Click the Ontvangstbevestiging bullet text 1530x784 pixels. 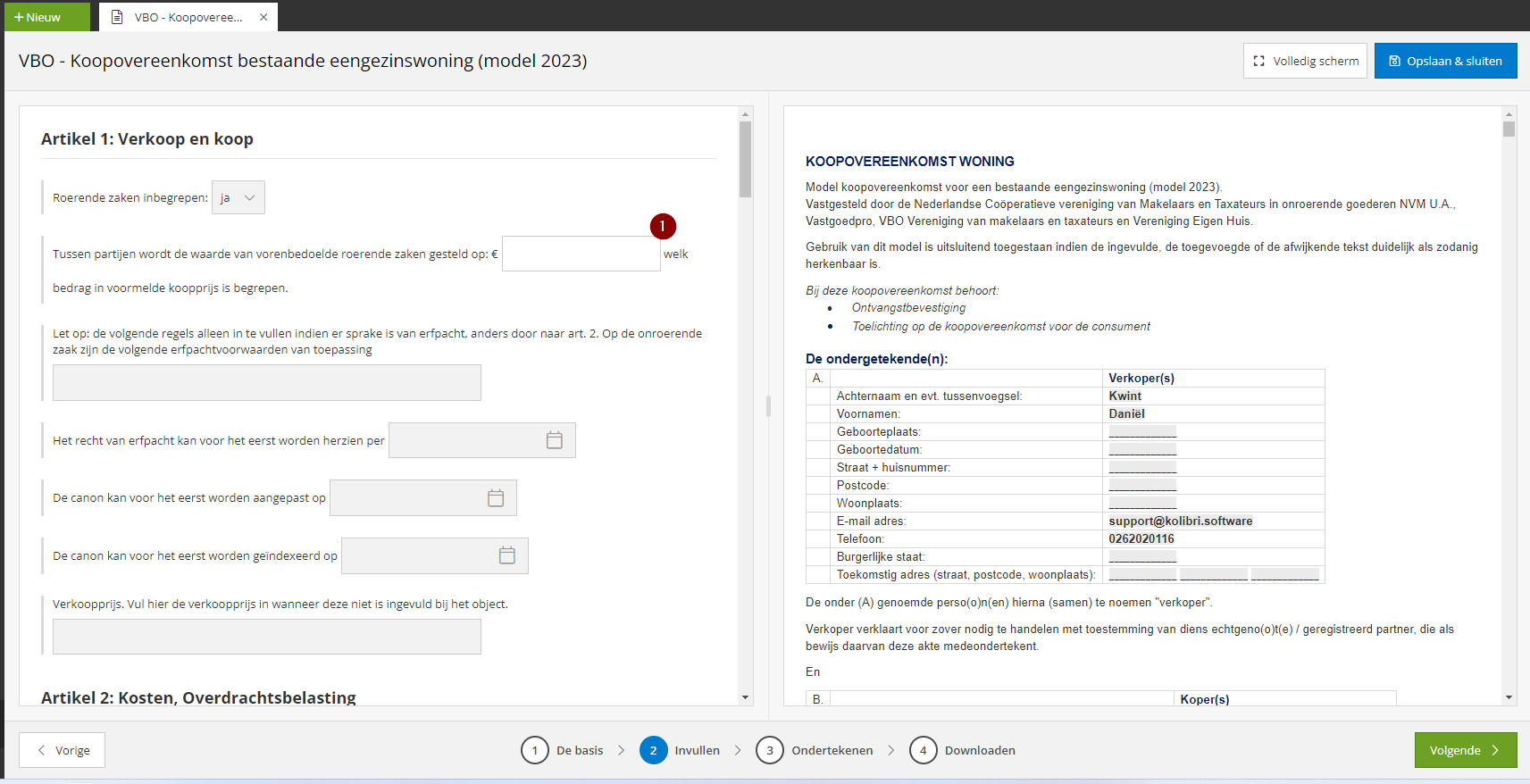coord(908,307)
